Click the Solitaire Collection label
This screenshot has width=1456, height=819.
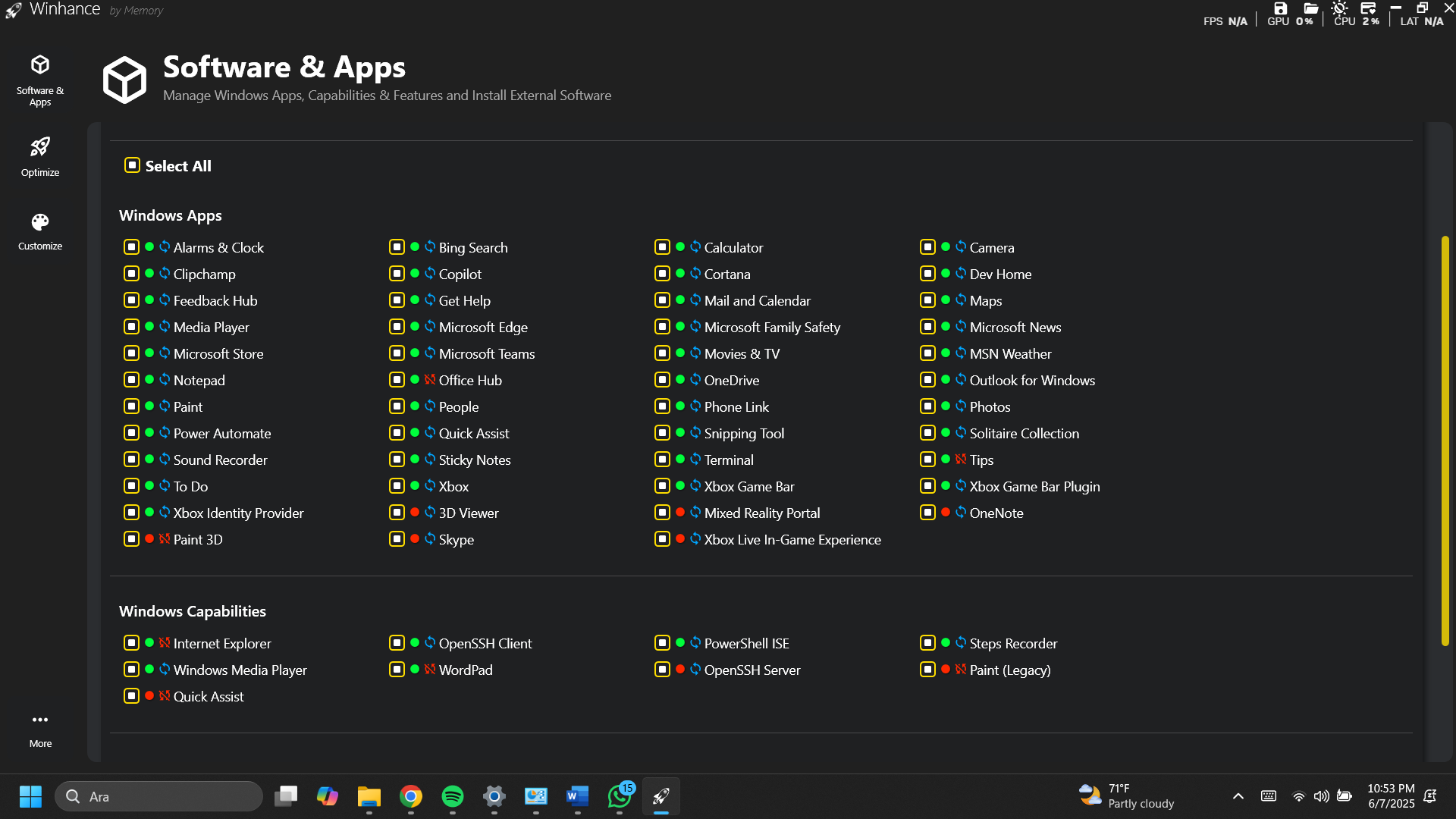coord(1025,434)
